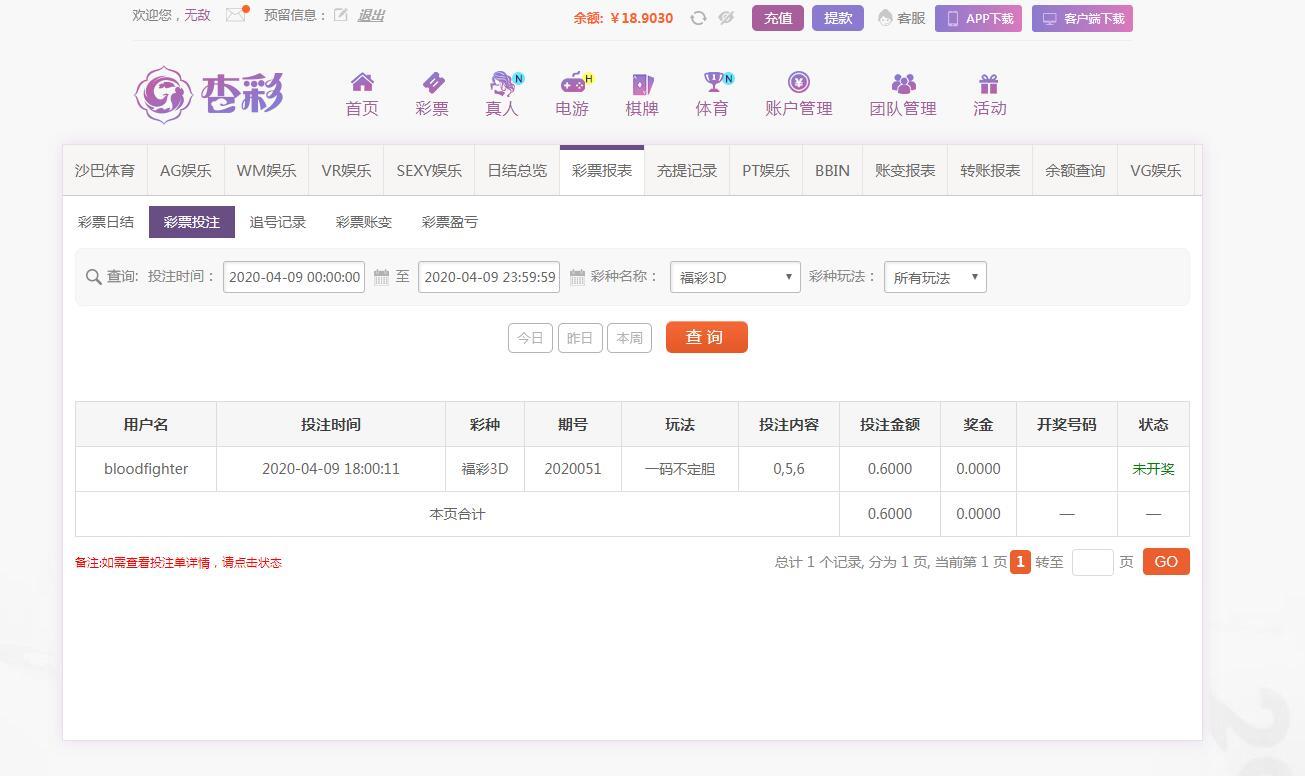
Task: Click the 杏彩 site logo
Action: click(x=209, y=95)
